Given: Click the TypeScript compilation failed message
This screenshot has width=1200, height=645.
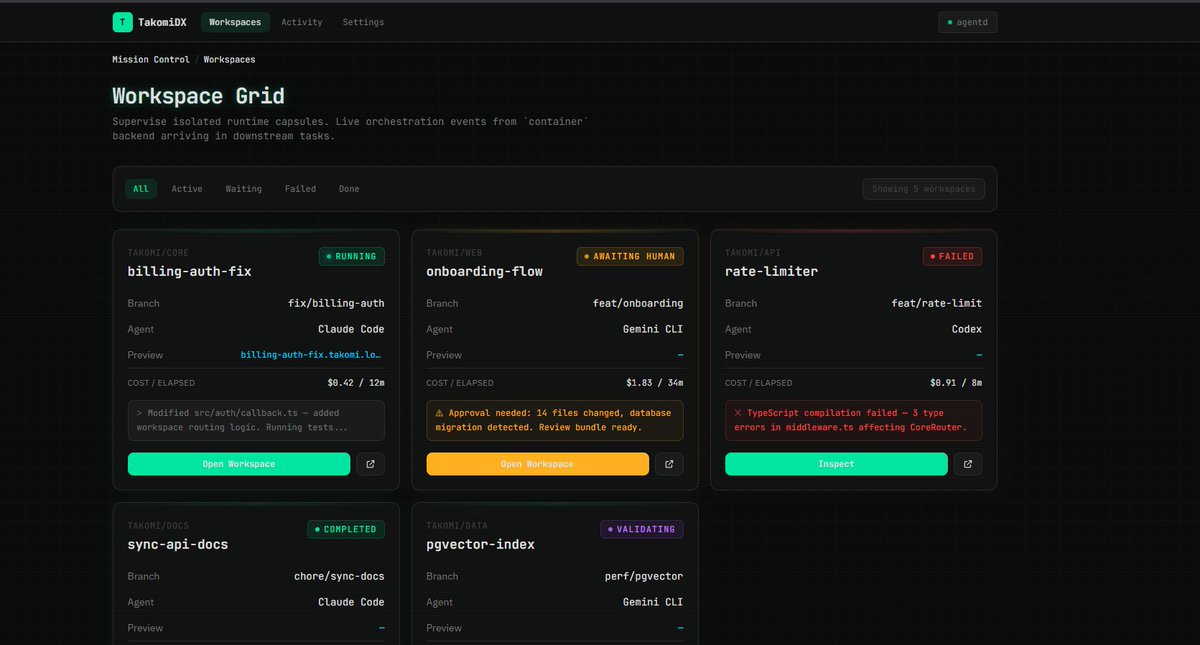Looking at the screenshot, I should [854, 420].
